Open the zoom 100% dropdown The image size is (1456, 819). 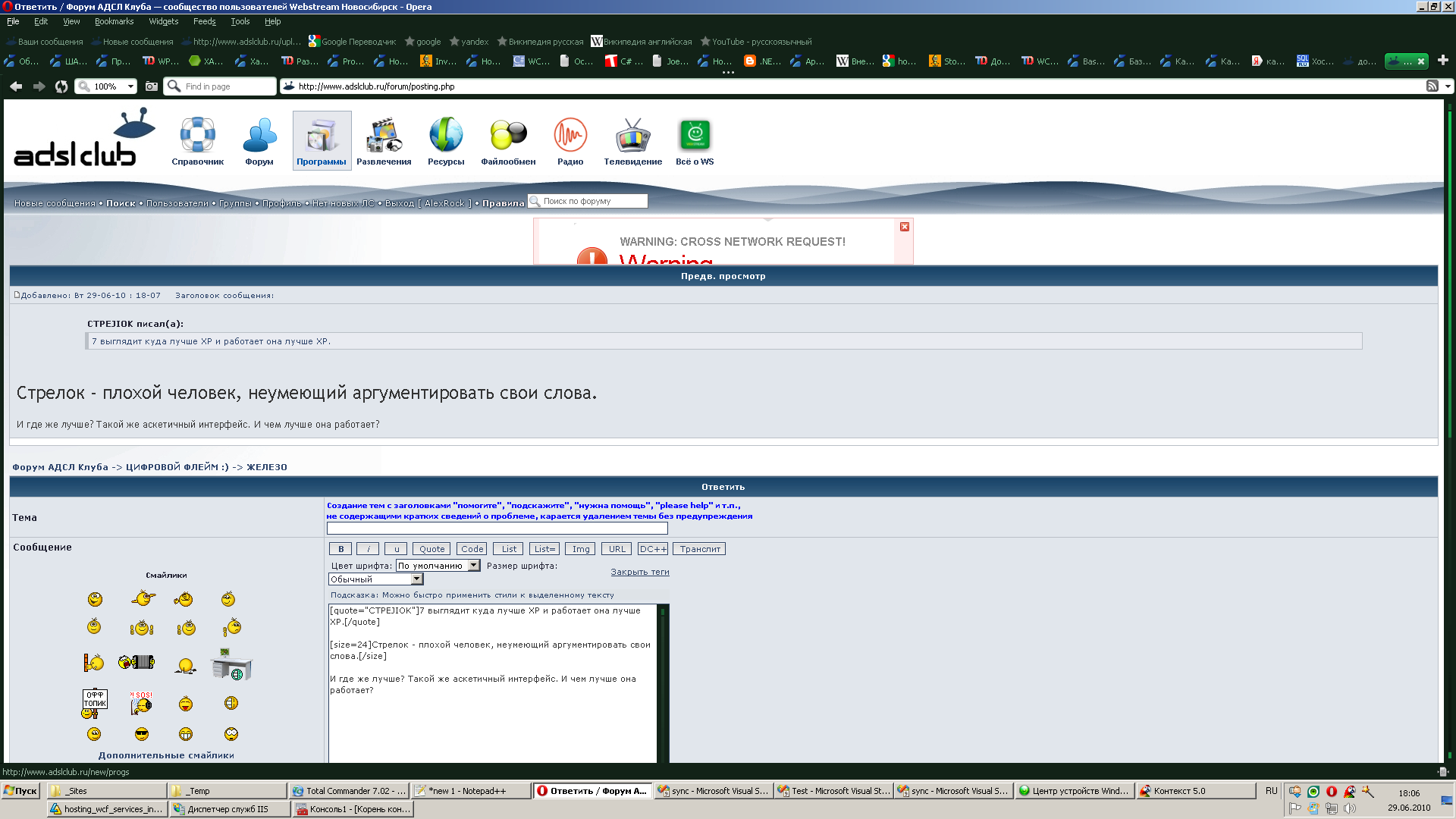point(130,86)
